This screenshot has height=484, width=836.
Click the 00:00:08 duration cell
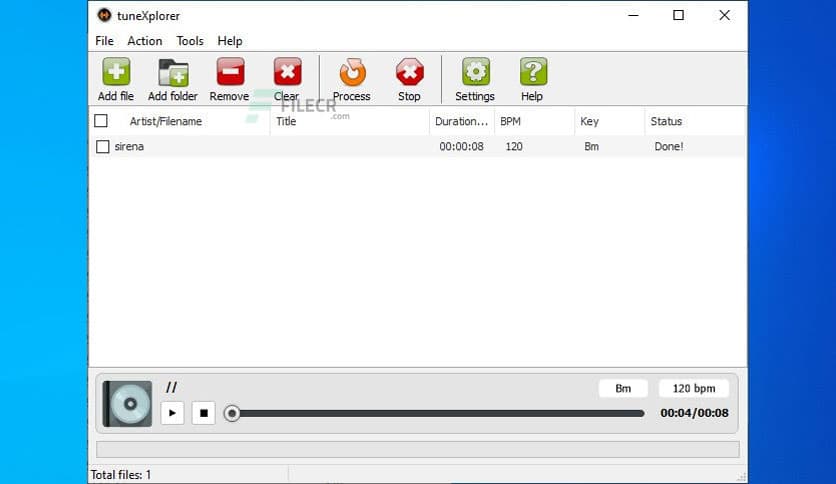[x=462, y=147]
